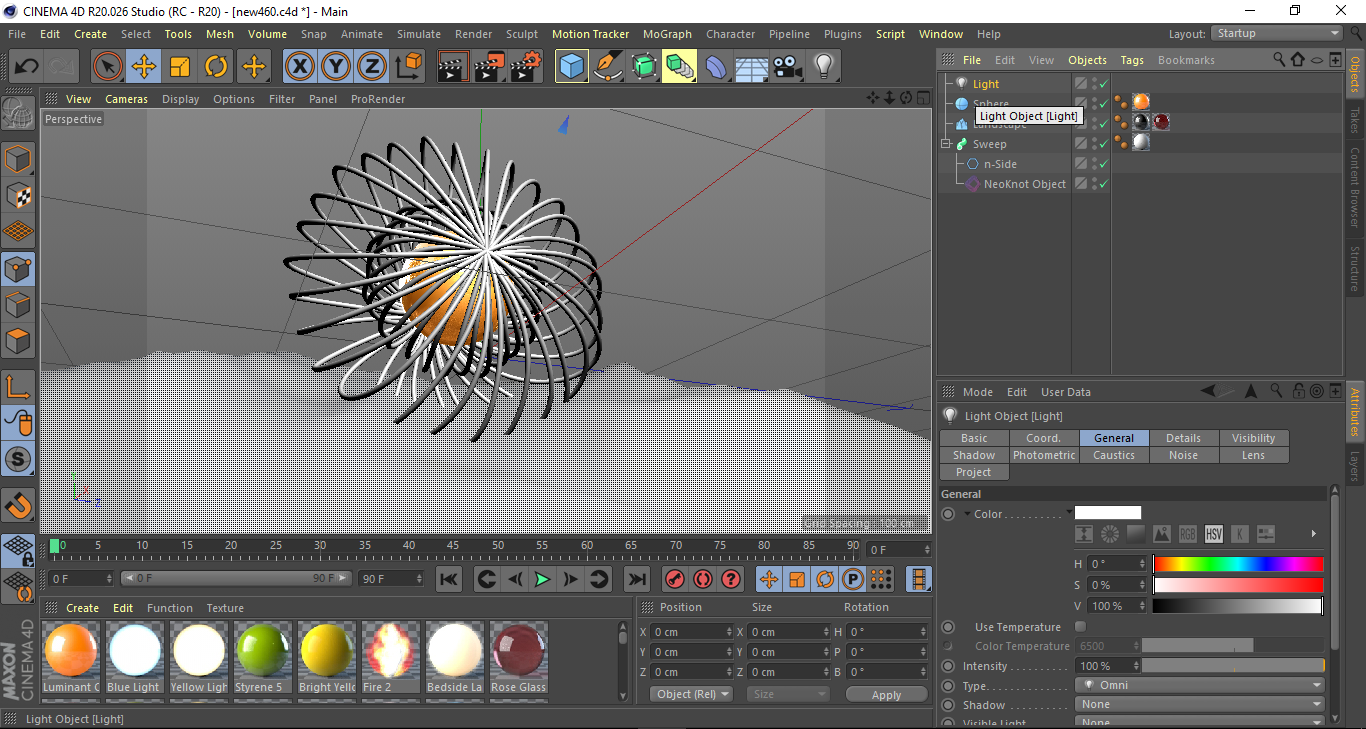Toggle the Color animation radio dot
Image resolution: width=1366 pixels, height=729 pixels.
pyautogui.click(x=948, y=514)
